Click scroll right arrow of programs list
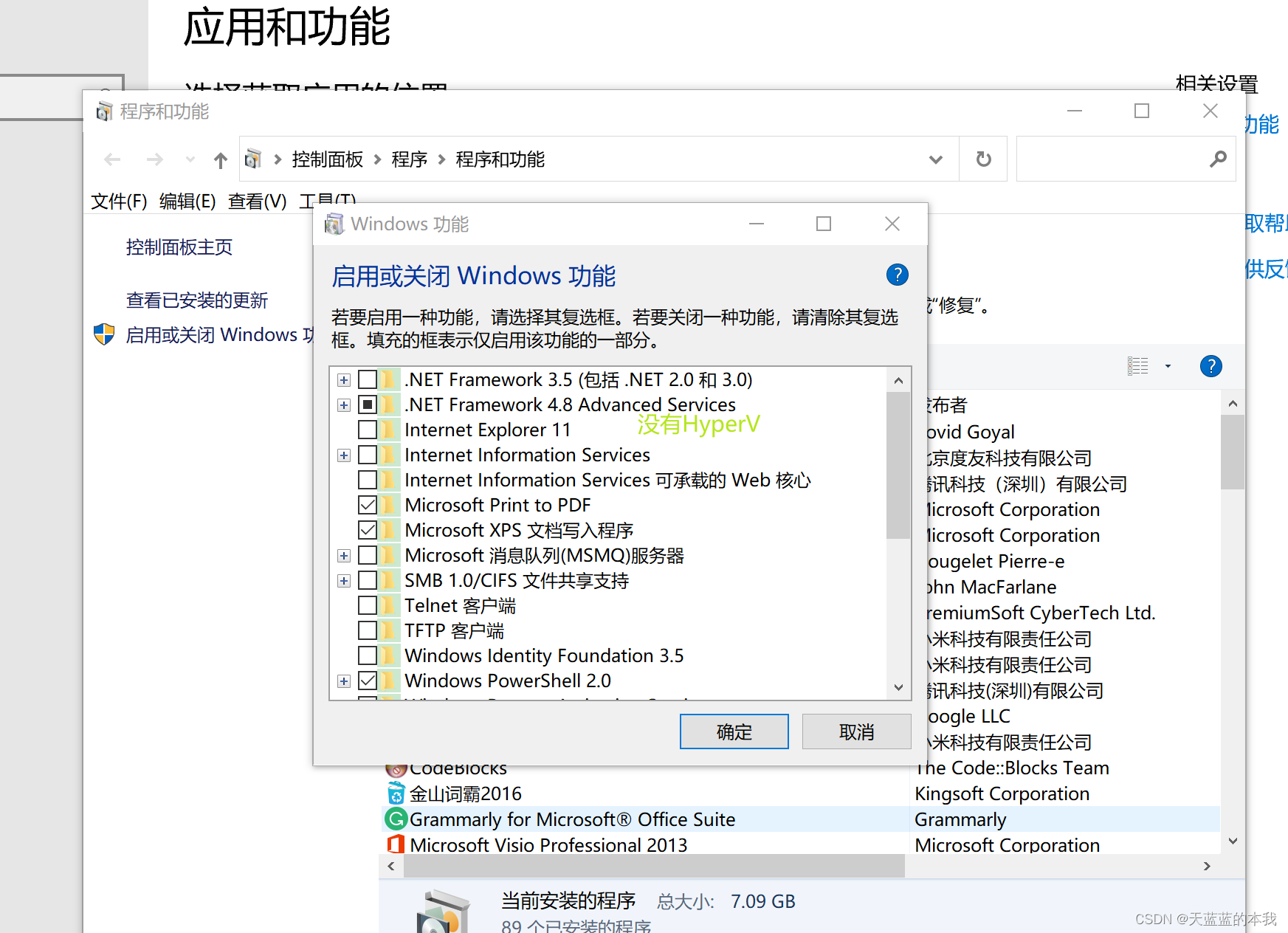 pos(1207,866)
